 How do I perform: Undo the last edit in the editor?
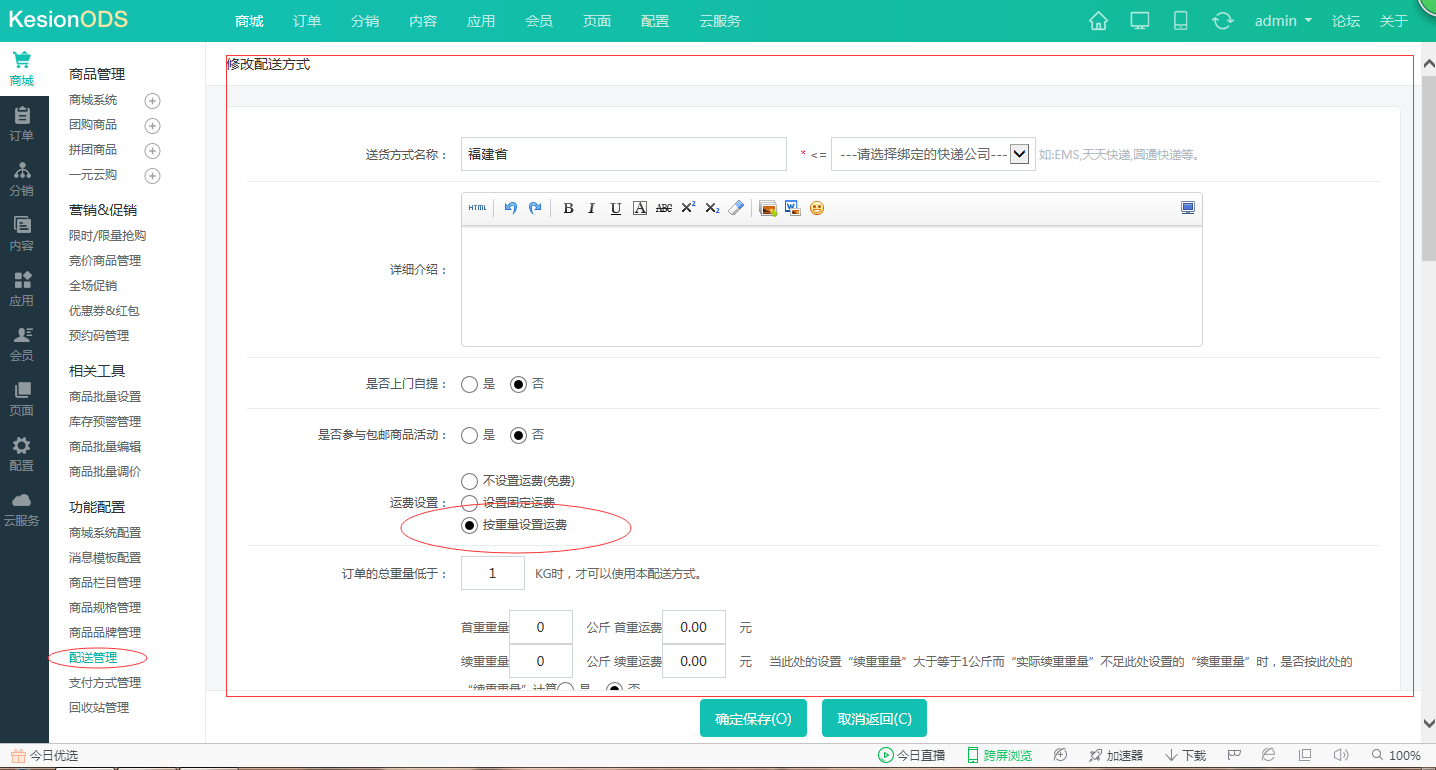[x=511, y=208]
